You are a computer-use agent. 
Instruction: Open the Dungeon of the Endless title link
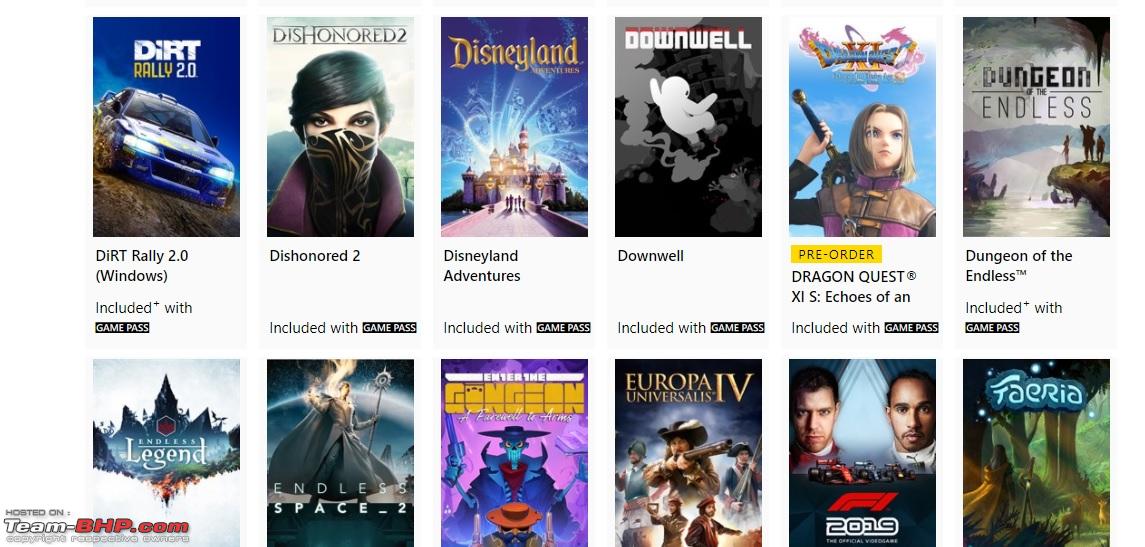[1019, 266]
